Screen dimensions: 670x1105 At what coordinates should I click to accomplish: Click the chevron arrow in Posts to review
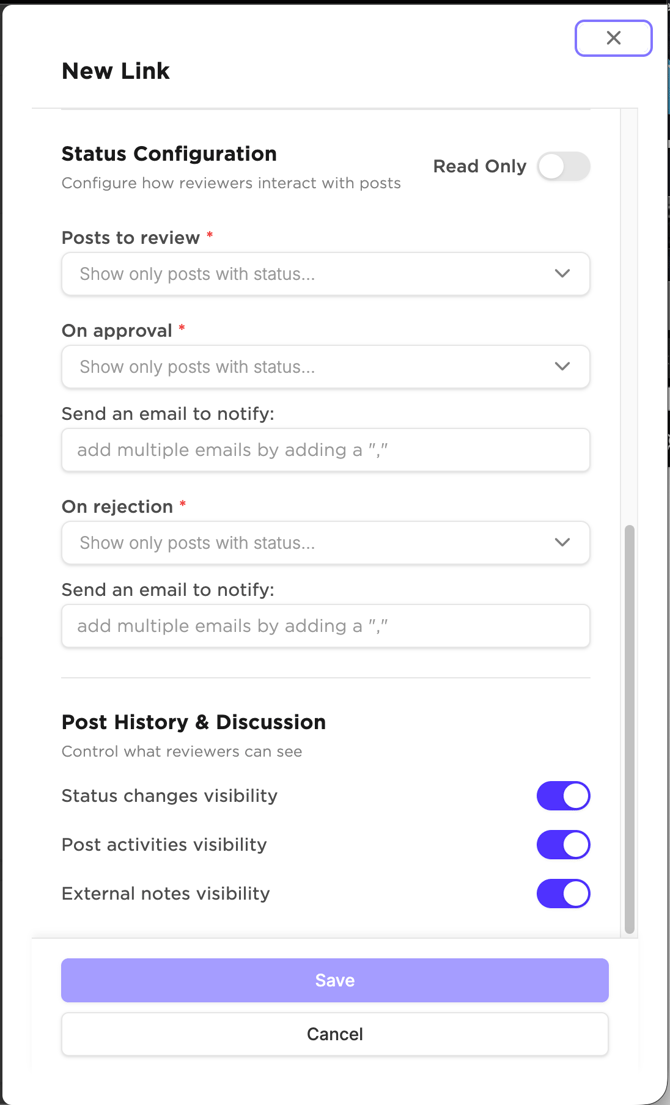(562, 274)
